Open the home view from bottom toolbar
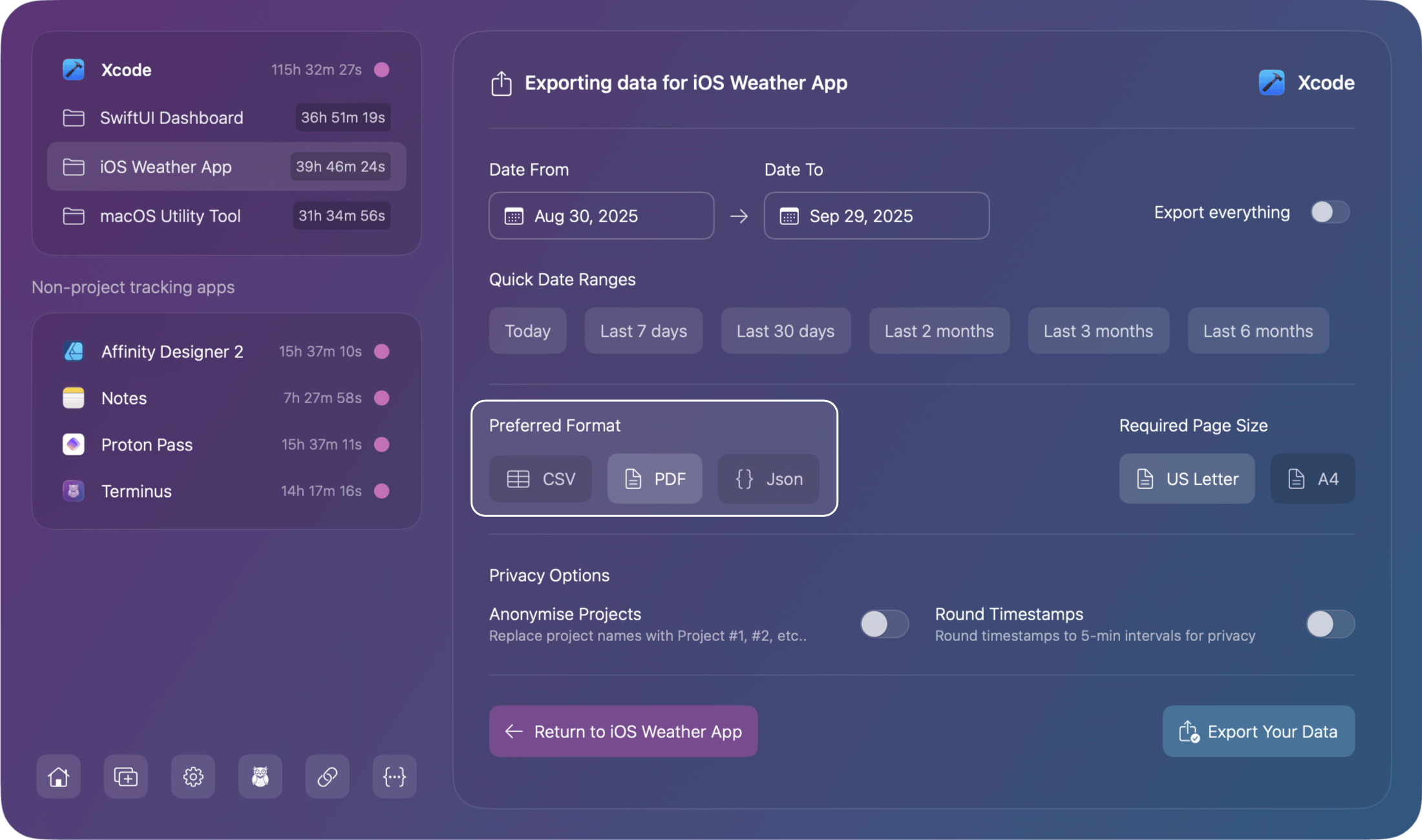This screenshot has width=1422, height=840. tap(58, 777)
